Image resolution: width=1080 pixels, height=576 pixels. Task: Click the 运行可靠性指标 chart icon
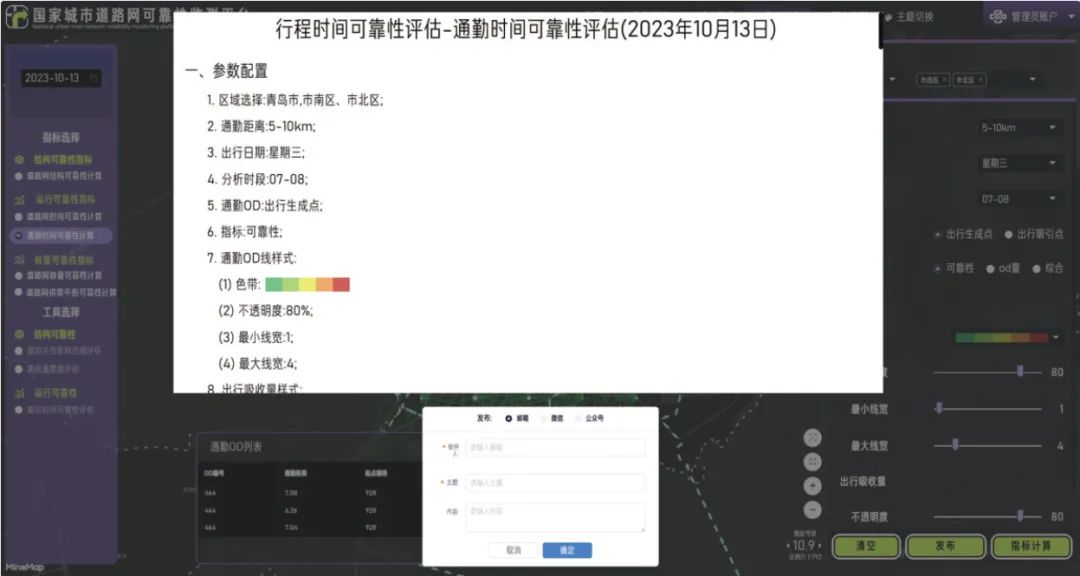pyautogui.click(x=19, y=200)
